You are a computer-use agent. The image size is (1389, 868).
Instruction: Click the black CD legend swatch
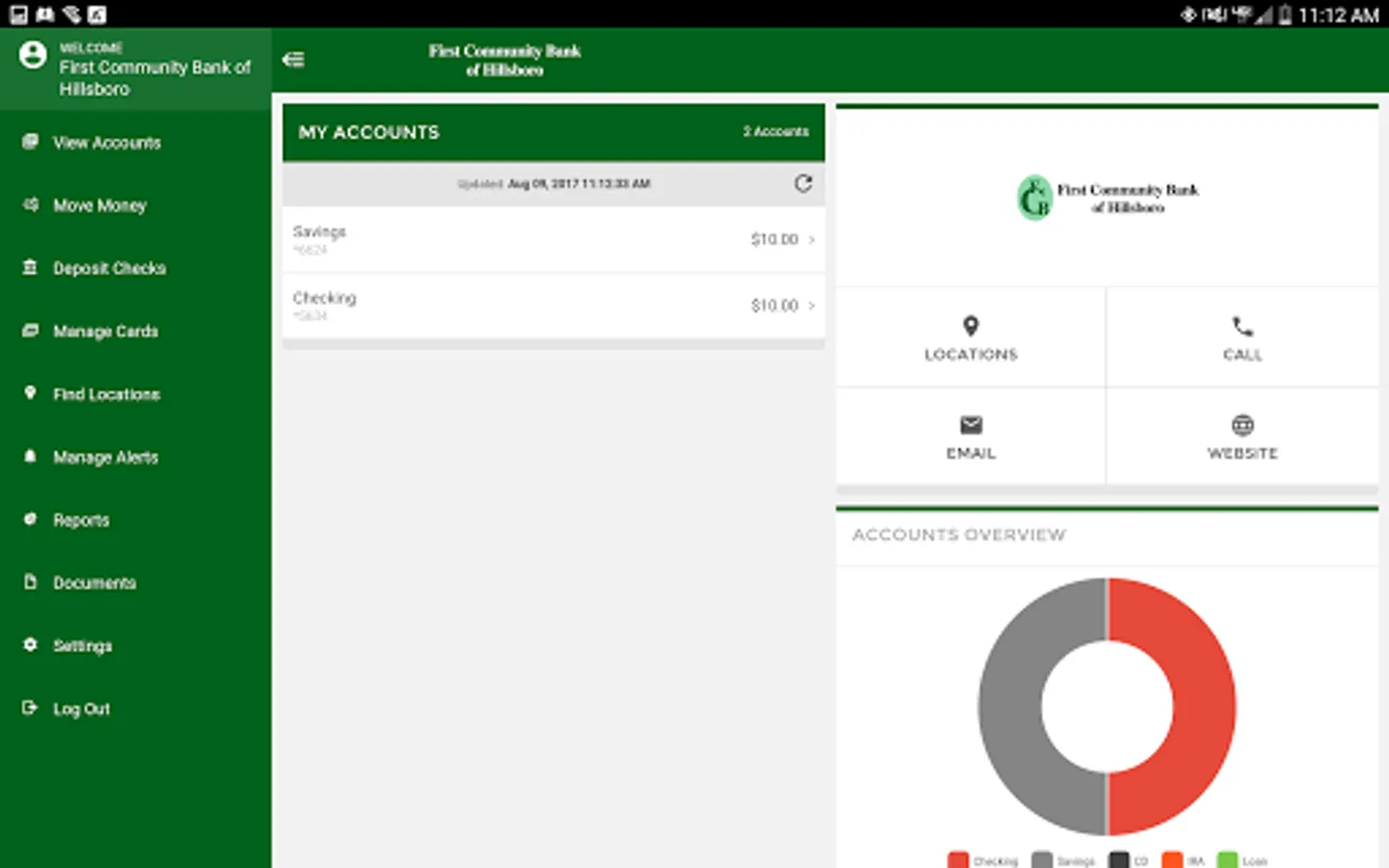[x=1119, y=860]
